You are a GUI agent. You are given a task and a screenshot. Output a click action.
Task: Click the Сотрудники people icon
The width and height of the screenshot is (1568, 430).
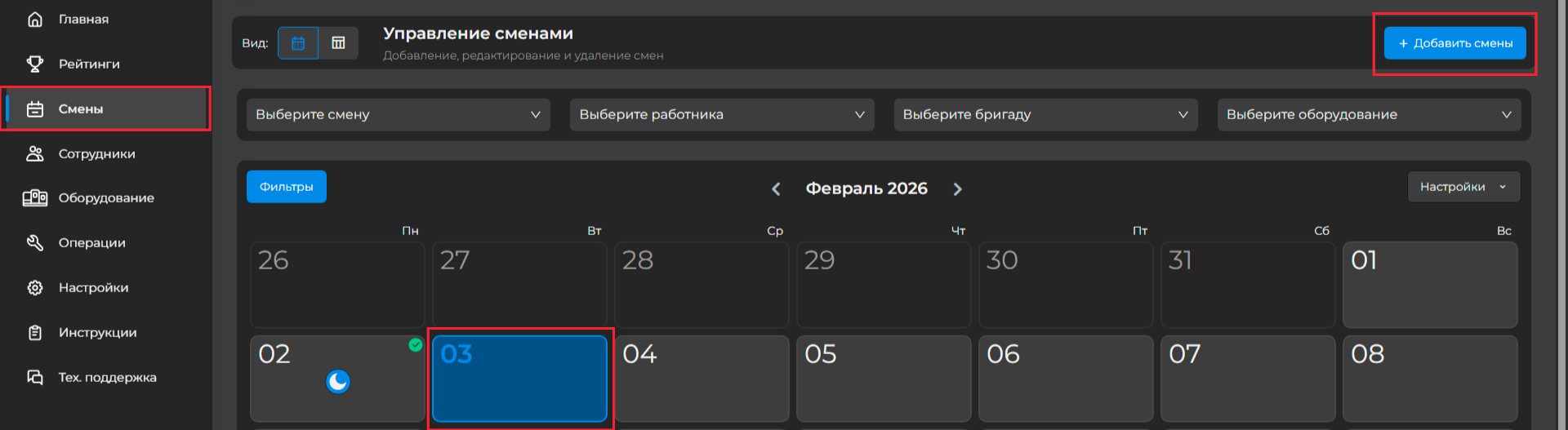click(x=35, y=153)
